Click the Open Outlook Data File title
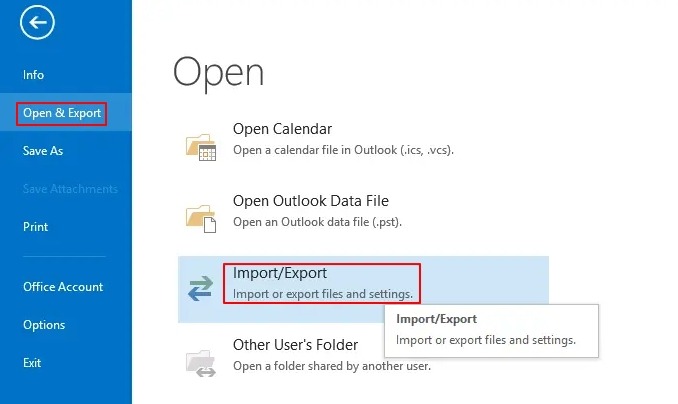Image resolution: width=678 pixels, height=404 pixels. tap(310, 201)
